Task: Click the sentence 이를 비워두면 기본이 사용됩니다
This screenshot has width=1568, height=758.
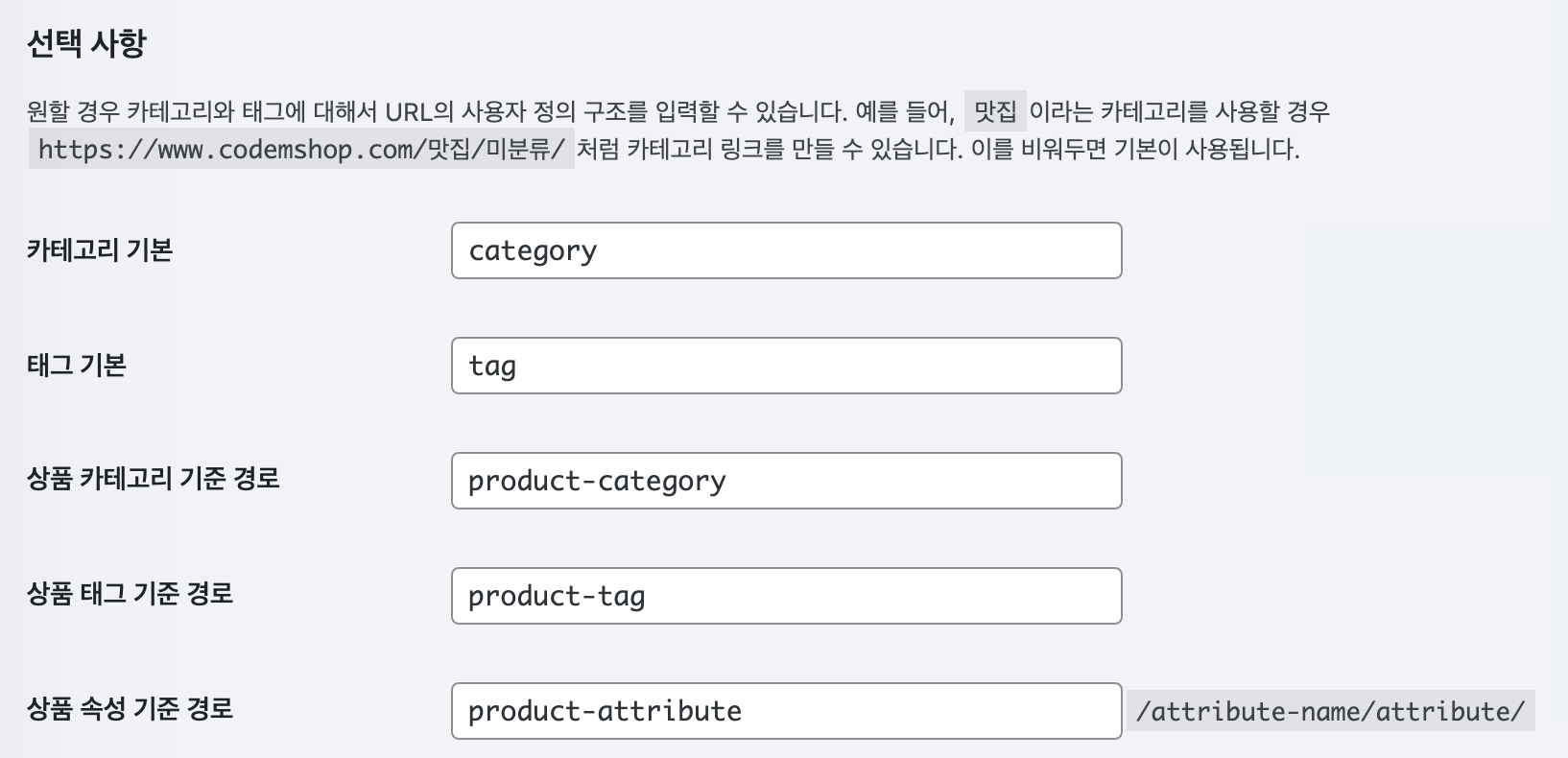Action: 1135,149
